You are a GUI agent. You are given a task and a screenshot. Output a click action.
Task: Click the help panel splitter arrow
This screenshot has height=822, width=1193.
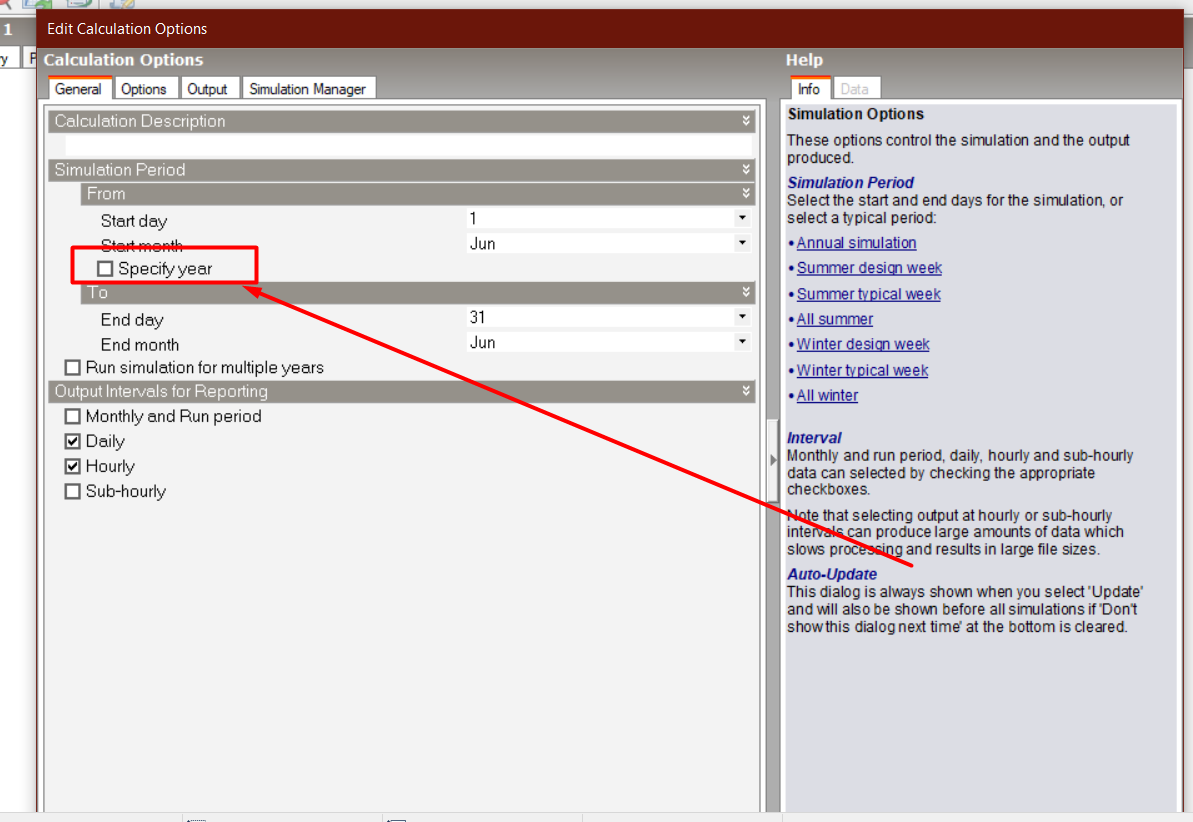pos(773,460)
